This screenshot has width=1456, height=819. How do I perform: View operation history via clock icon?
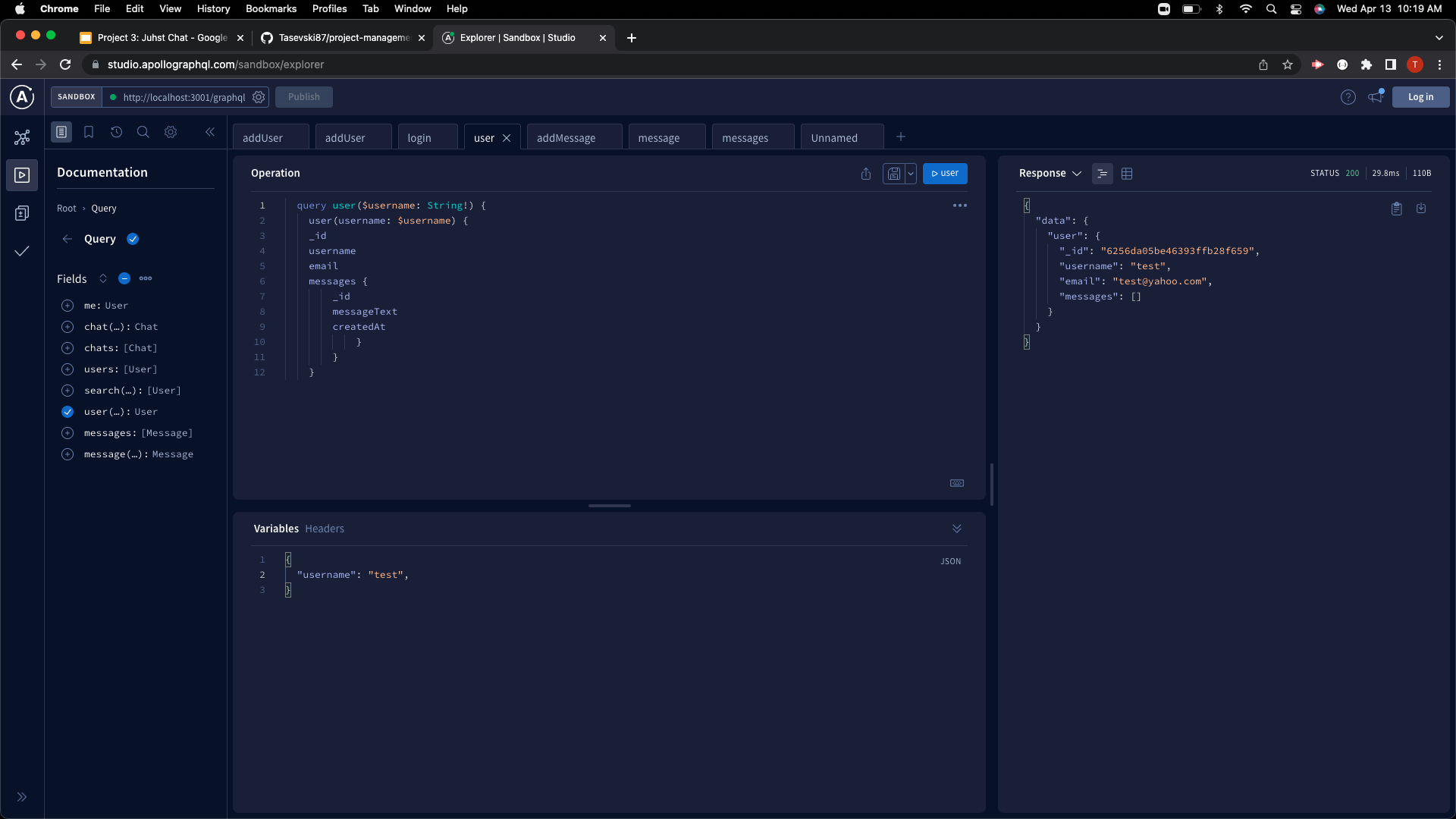pyautogui.click(x=116, y=131)
